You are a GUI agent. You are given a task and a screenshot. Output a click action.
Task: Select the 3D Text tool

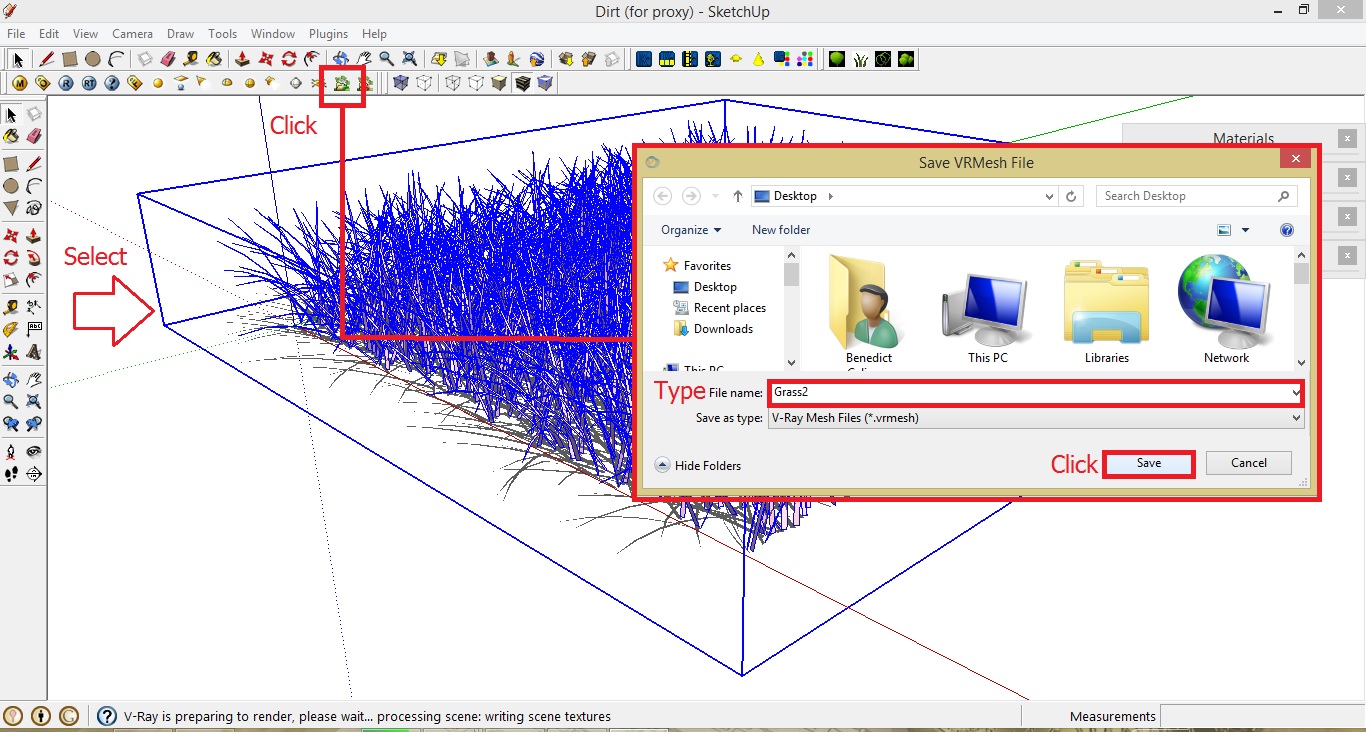[34, 352]
